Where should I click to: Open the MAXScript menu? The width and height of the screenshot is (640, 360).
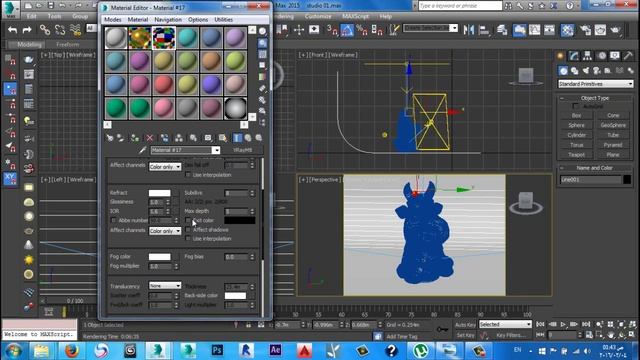[355, 16]
